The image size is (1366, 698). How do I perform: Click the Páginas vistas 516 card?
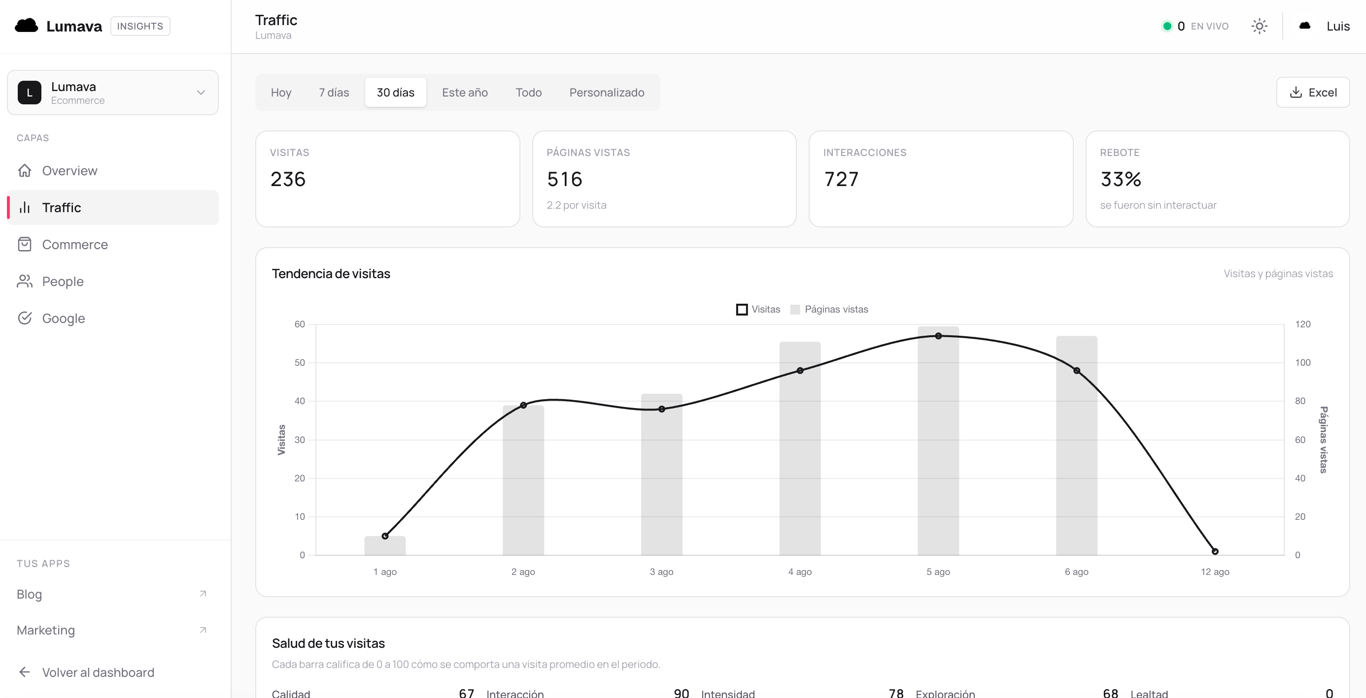[x=665, y=179]
